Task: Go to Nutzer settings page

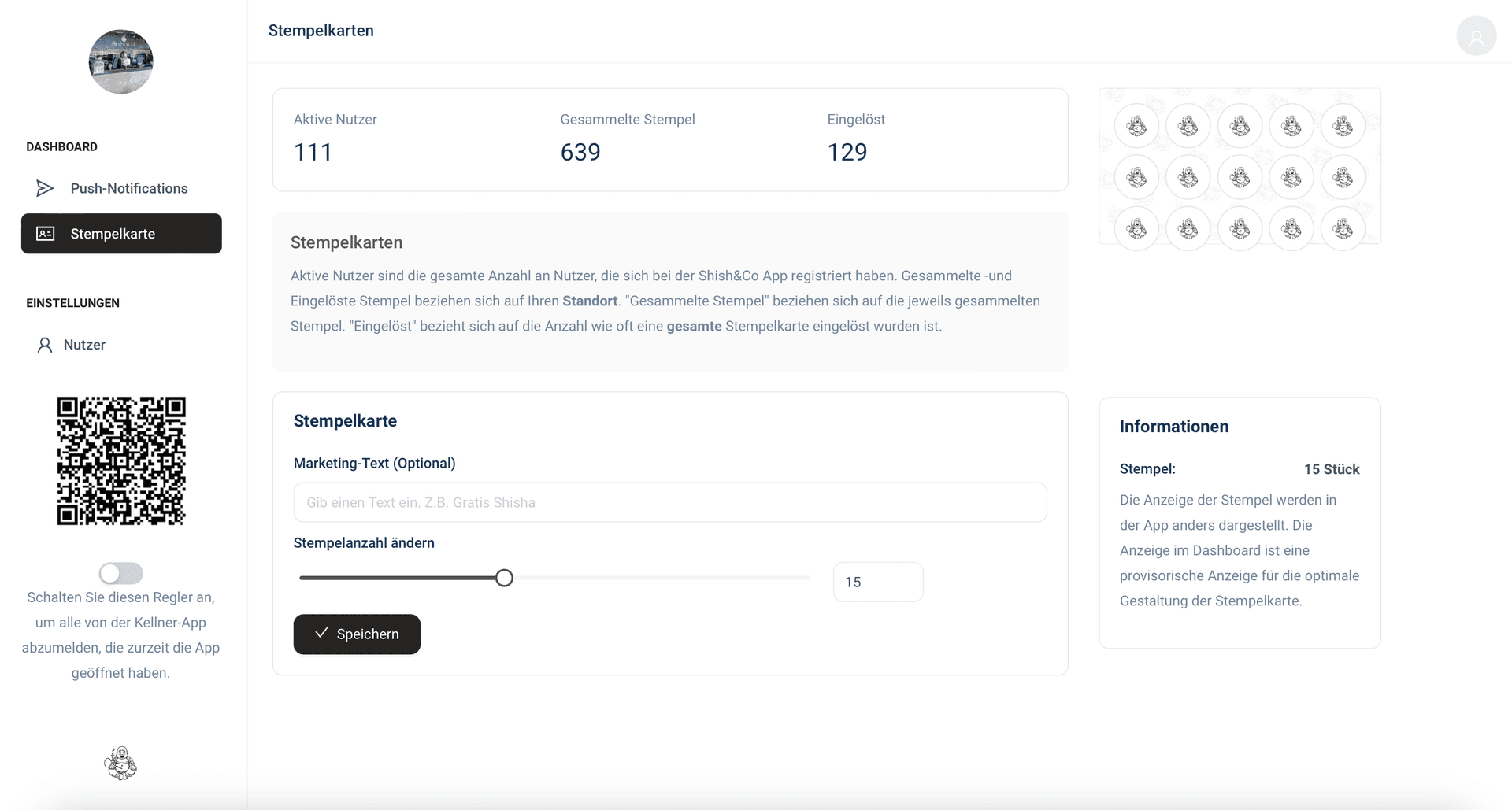Action: (x=84, y=345)
